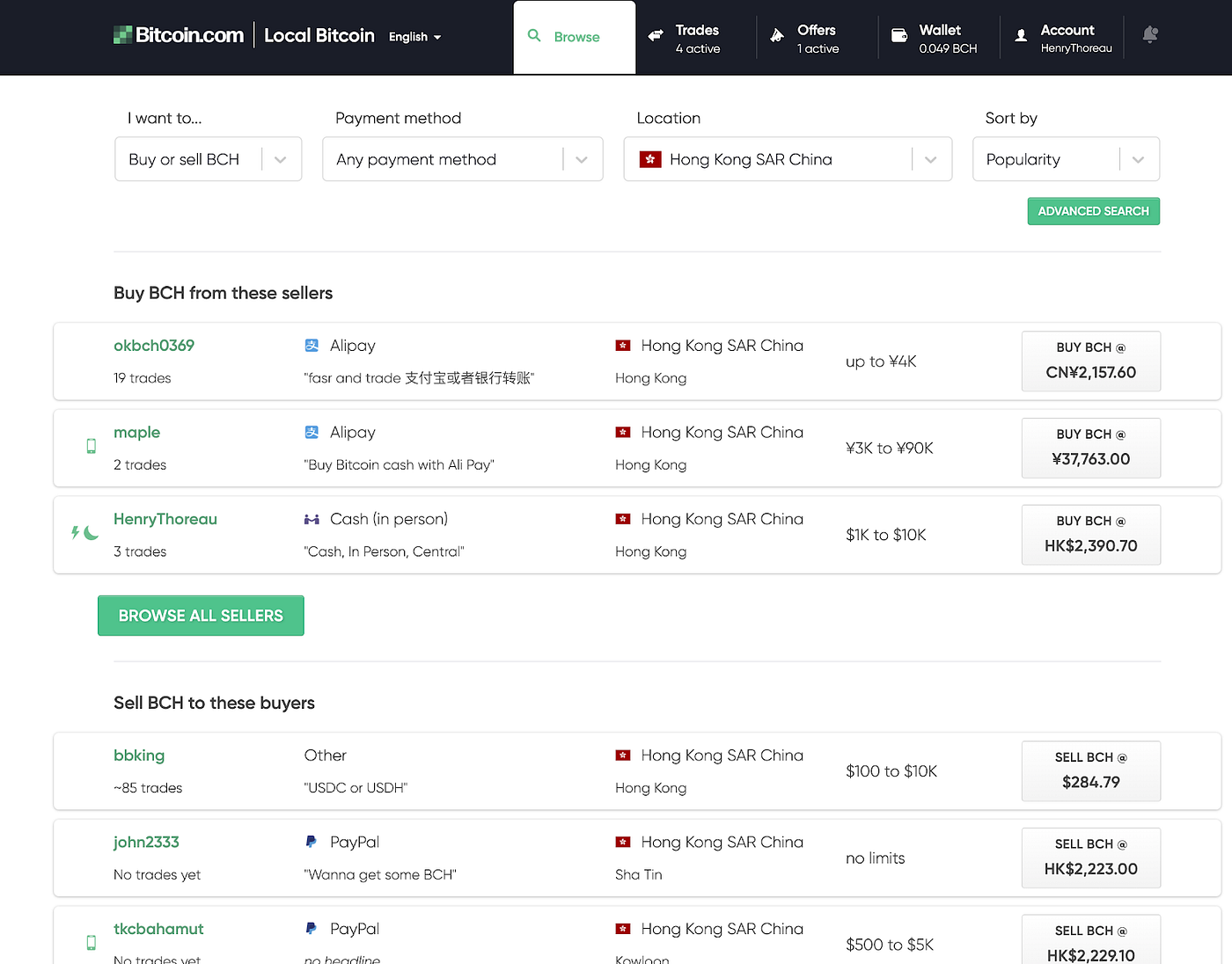Click the Hong Kong flag in Location selector
The height and width of the screenshot is (964, 1232).
tap(650, 159)
